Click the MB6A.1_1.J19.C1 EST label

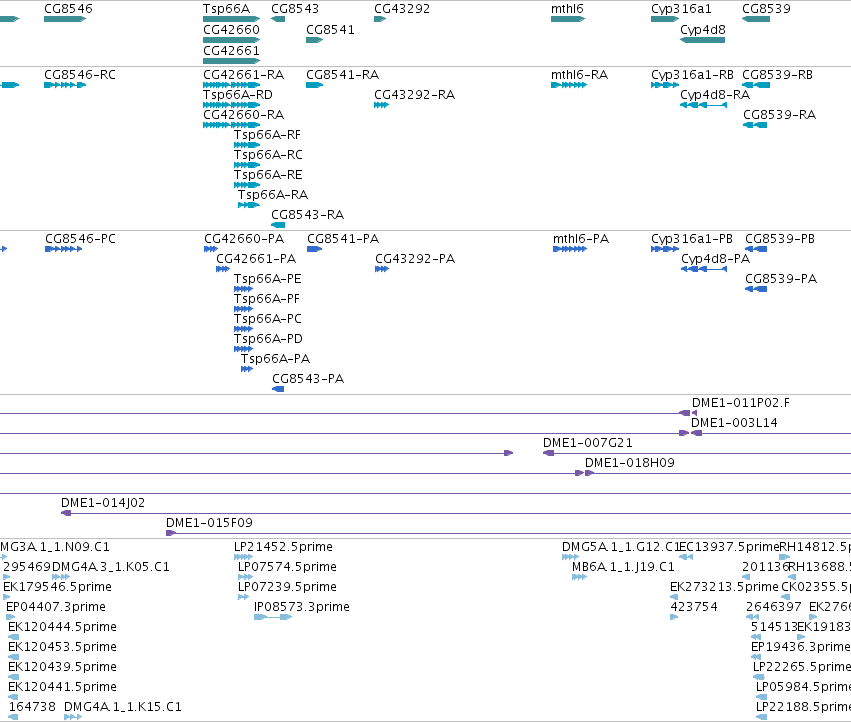(623, 567)
